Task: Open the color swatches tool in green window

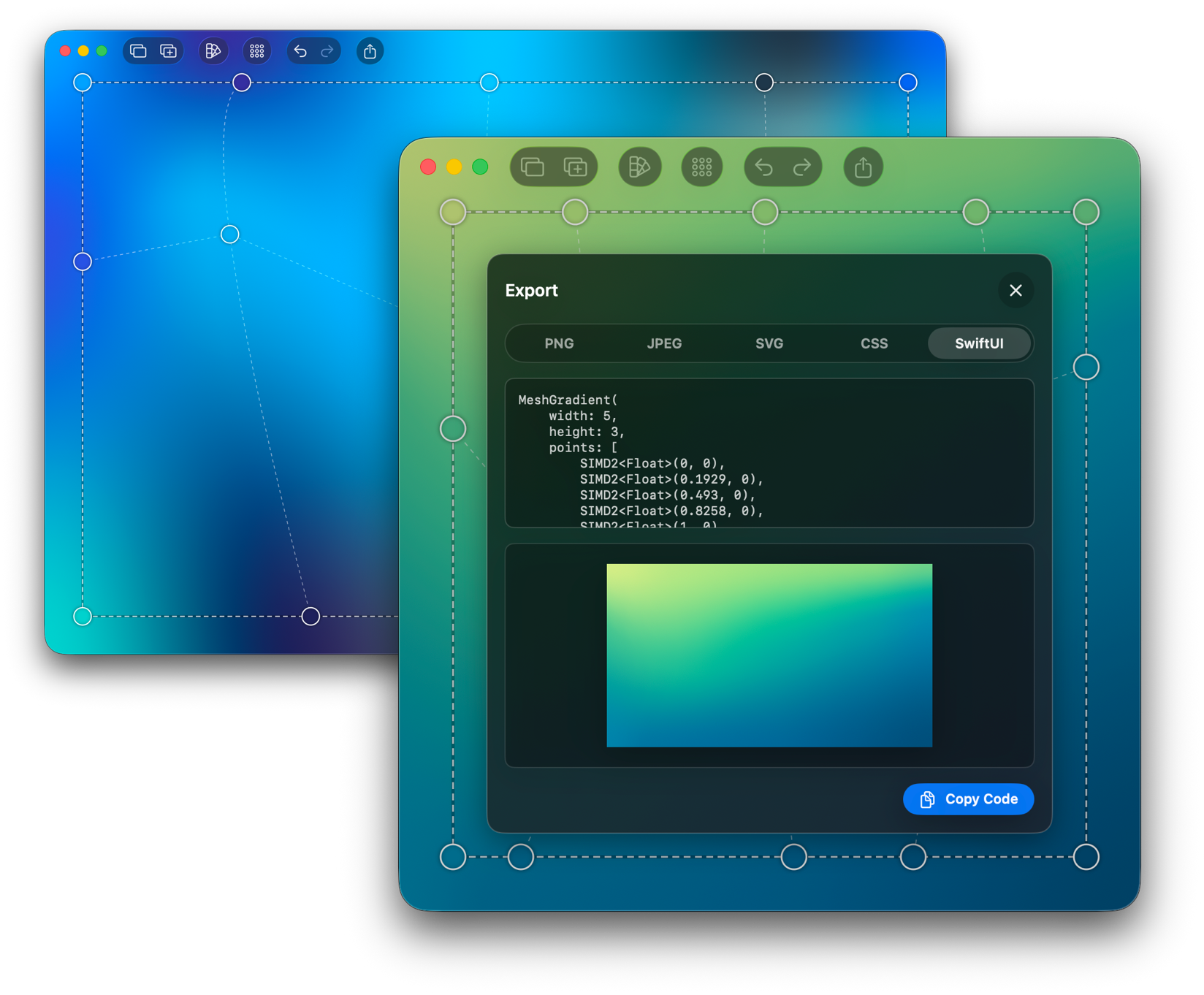Action: (639, 167)
